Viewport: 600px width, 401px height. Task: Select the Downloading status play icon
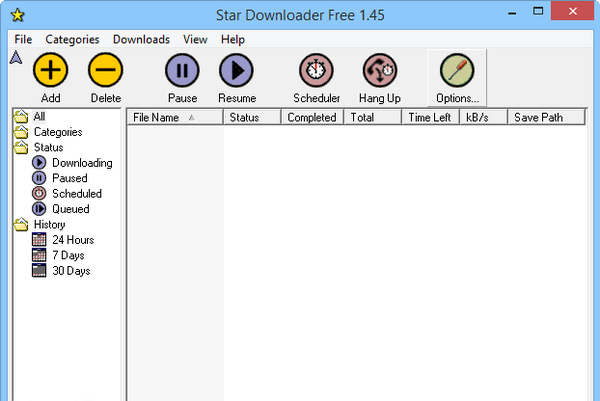tap(39, 163)
